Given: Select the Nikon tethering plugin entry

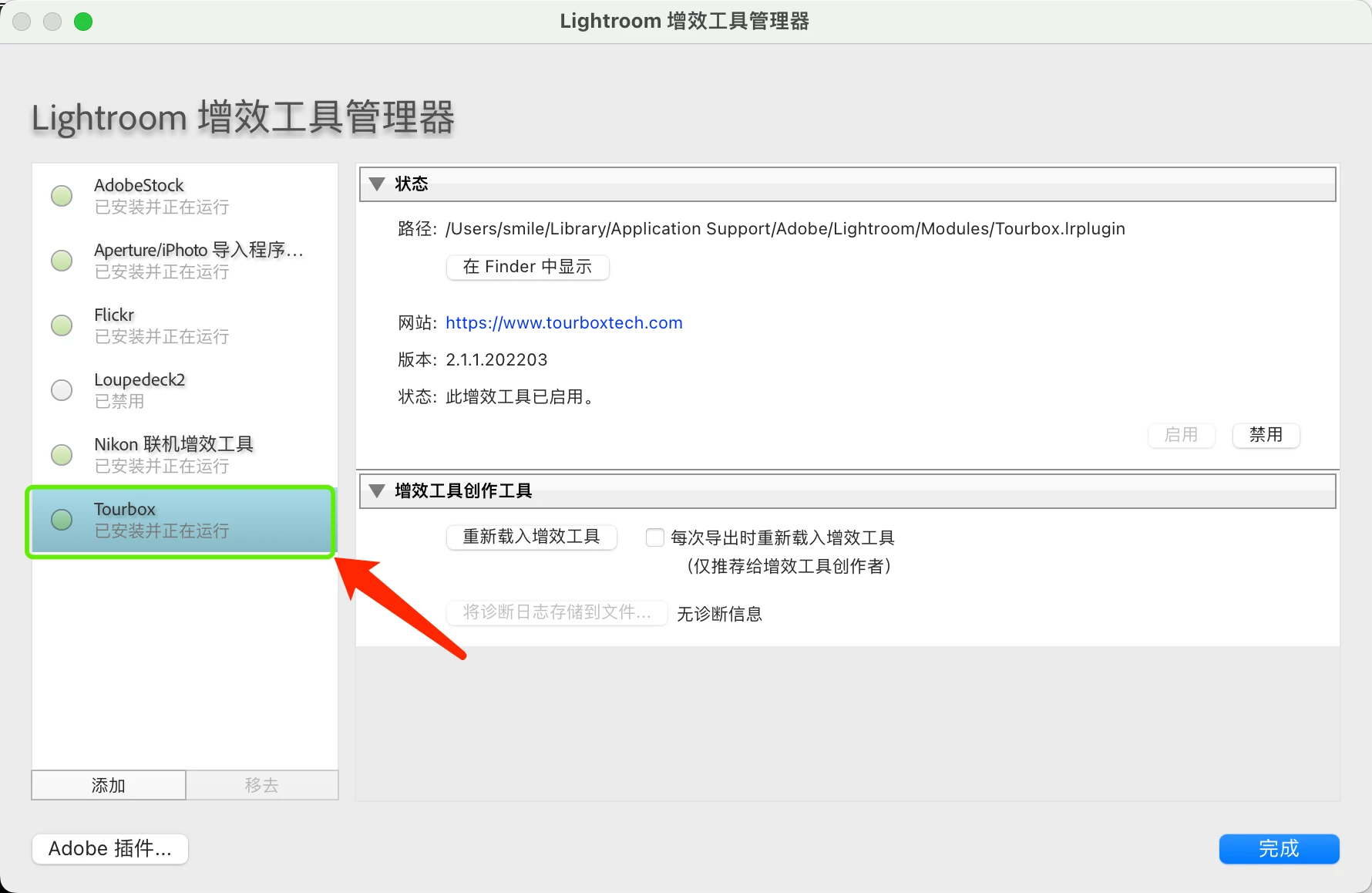Looking at the screenshot, I should [x=185, y=455].
